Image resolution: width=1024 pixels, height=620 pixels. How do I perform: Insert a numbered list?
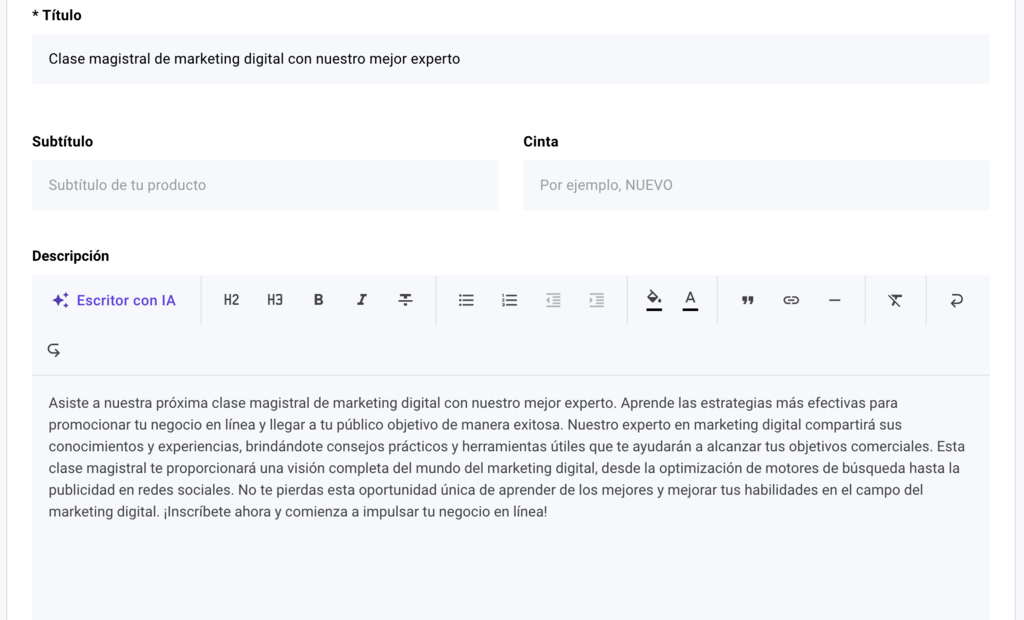[x=509, y=299]
